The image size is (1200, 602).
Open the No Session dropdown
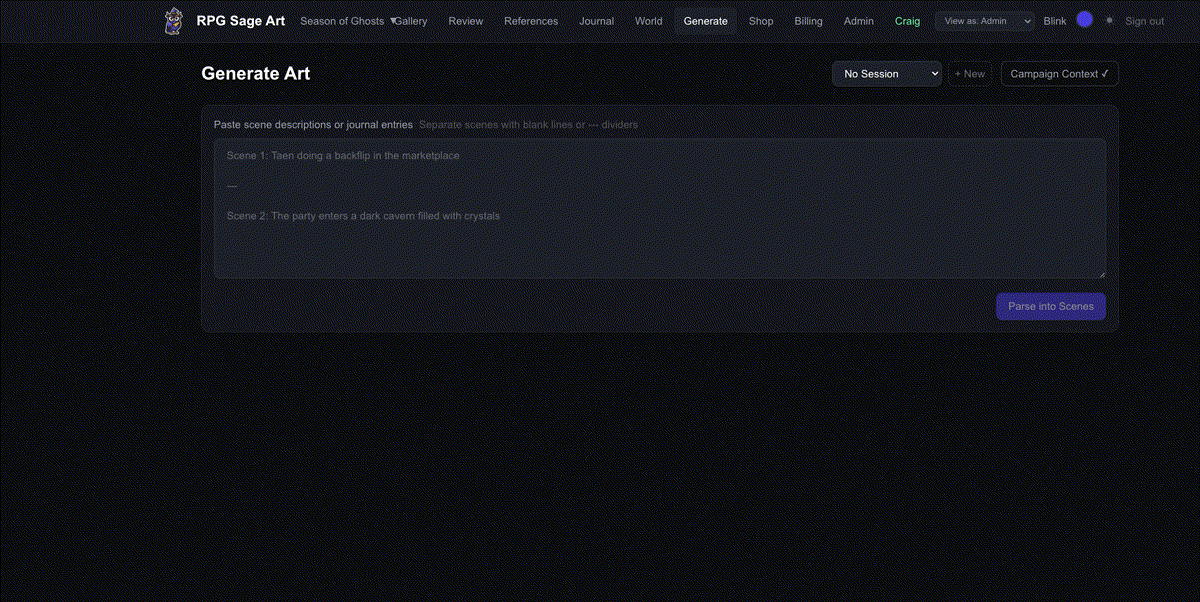click(886, 74)
